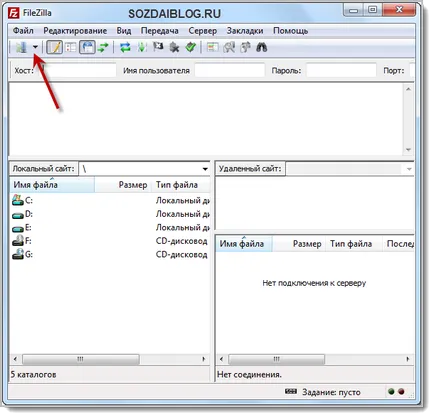Click the Имя пользователя input field

point(230,70)
